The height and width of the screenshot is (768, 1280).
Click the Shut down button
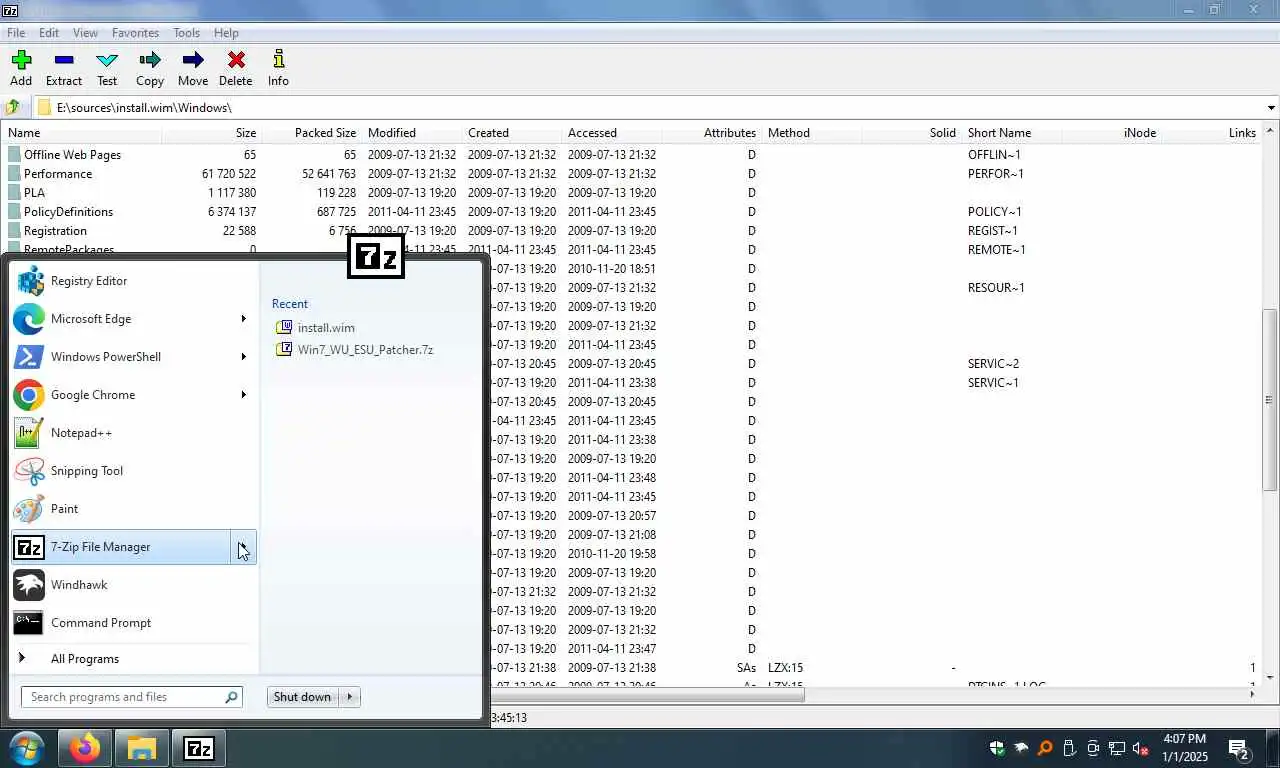click(302, 697)
